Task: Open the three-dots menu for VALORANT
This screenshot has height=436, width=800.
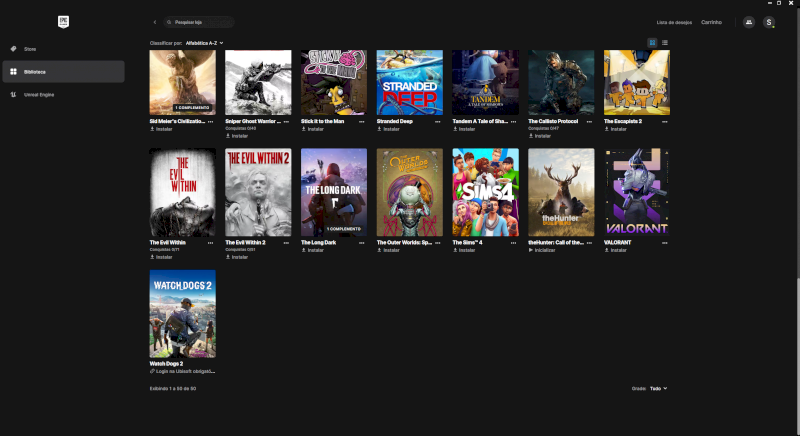Action: [665, 242]
